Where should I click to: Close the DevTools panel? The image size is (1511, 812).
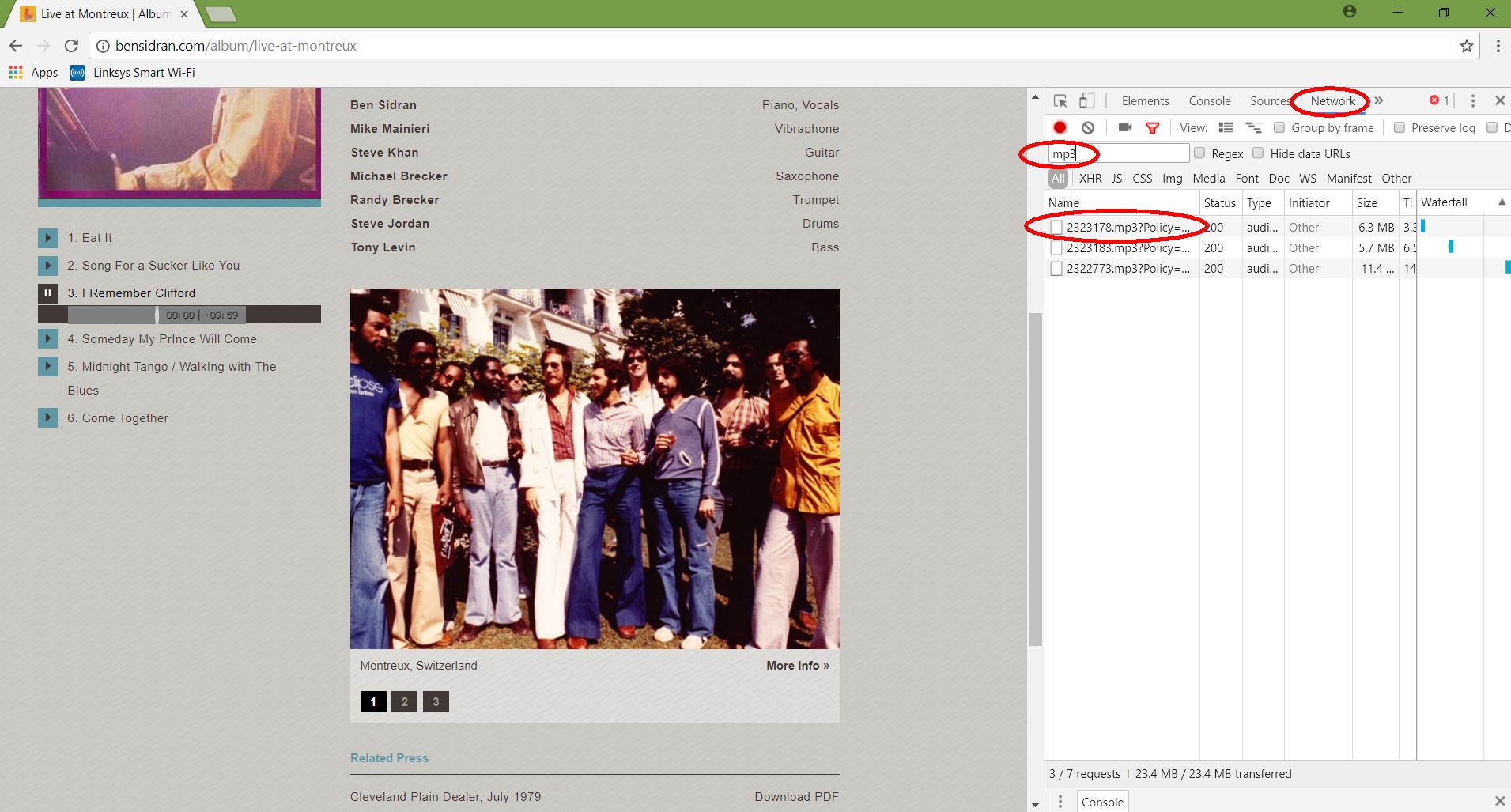tap(1499, 100)
